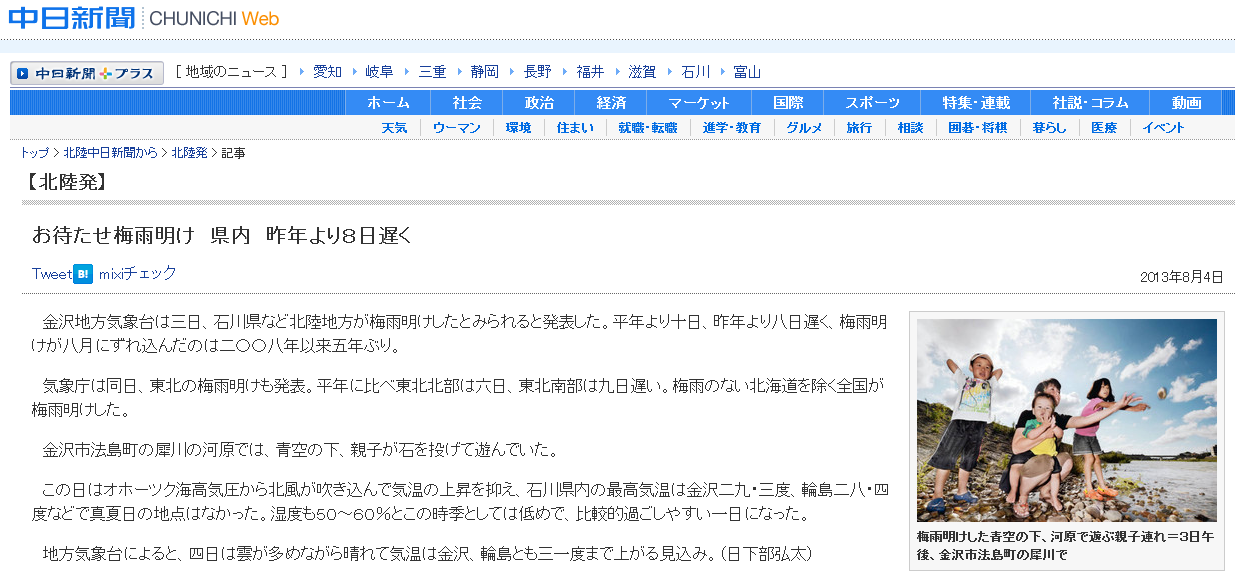Screen dimensions: 1235x587
Task: Open the ホーム navigation tab
Action: coord(388,103)
